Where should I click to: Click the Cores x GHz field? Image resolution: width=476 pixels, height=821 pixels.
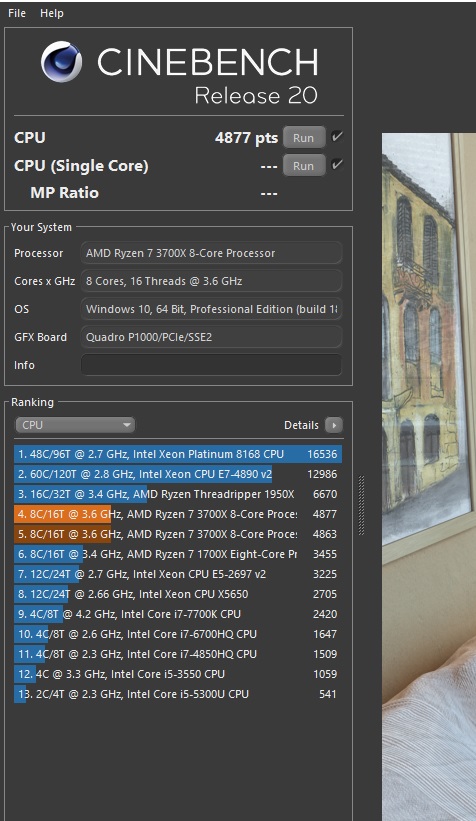[x=212, y=281]
